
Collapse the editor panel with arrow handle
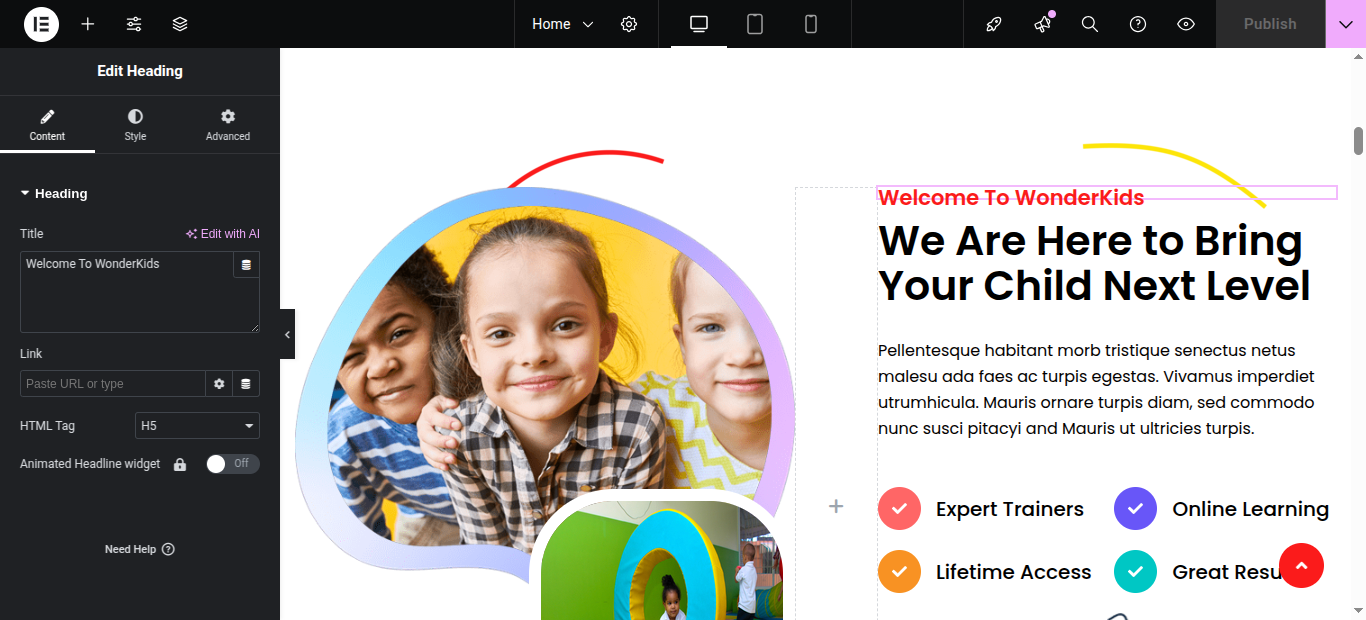click(287, 334)
